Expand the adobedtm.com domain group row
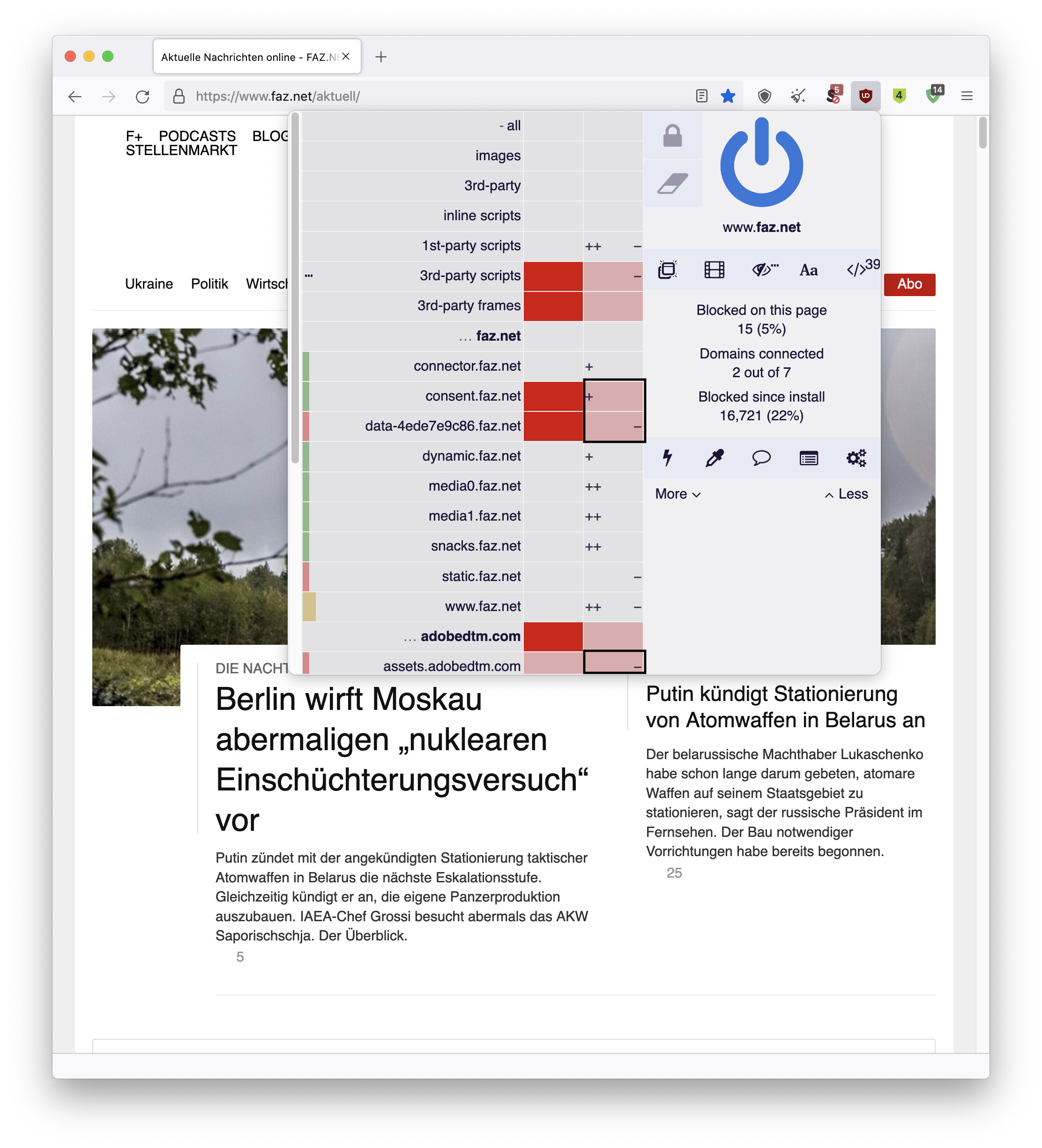1042x1148 pixels. pyautogui.click(x=413, y=637)
